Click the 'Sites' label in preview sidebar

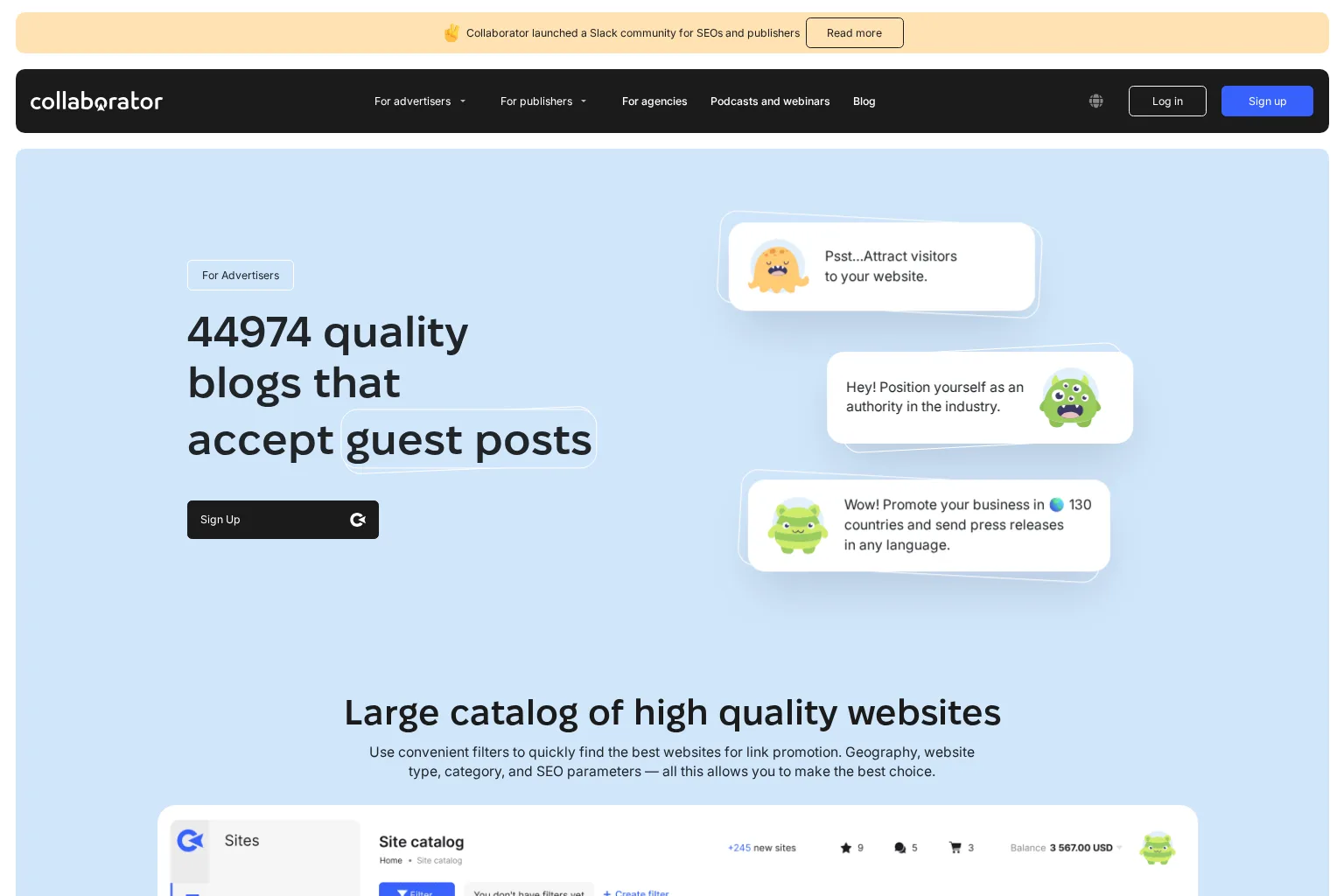pos(241,841)
